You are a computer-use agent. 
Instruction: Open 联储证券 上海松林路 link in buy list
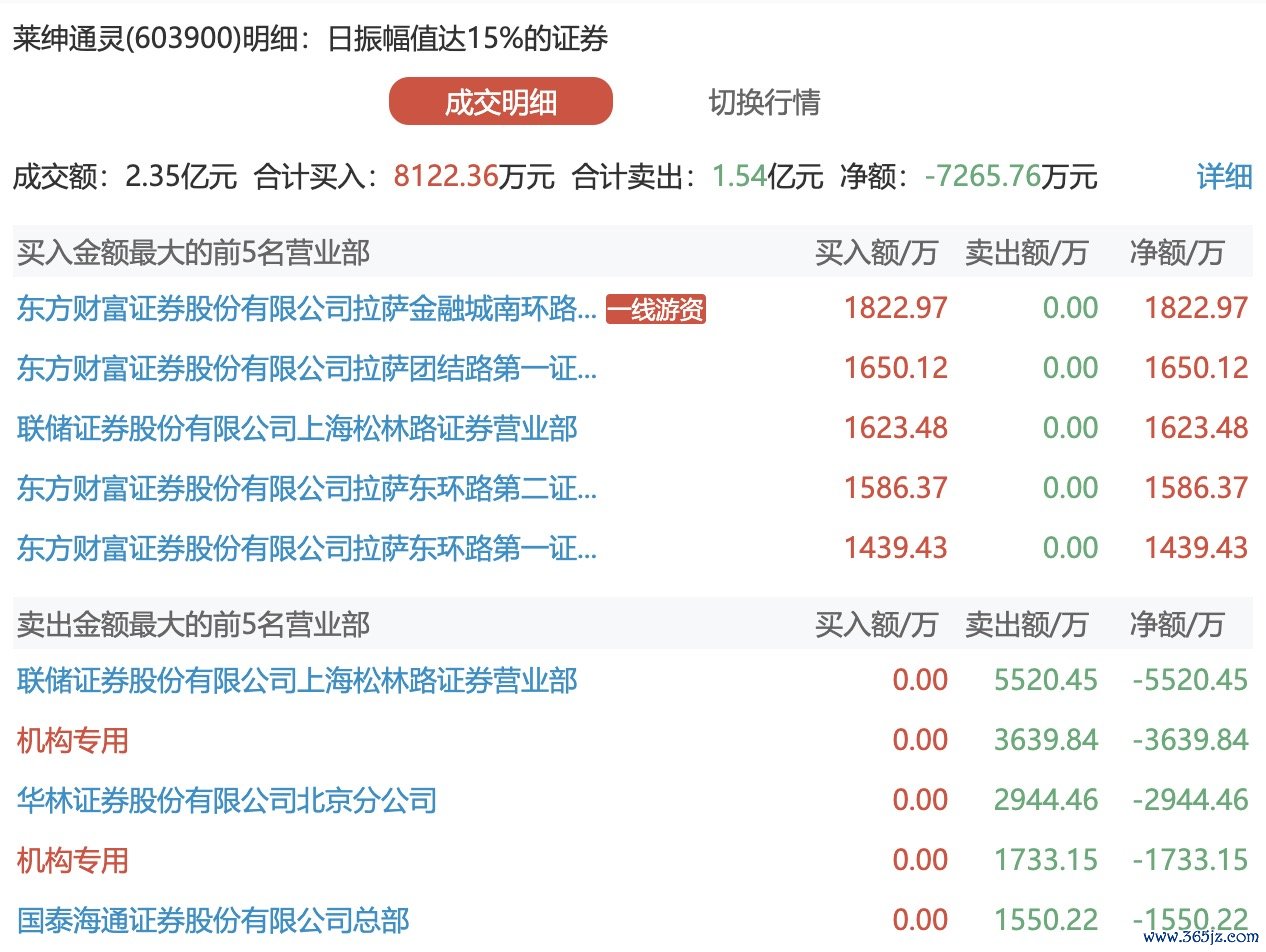click(297, 429)
